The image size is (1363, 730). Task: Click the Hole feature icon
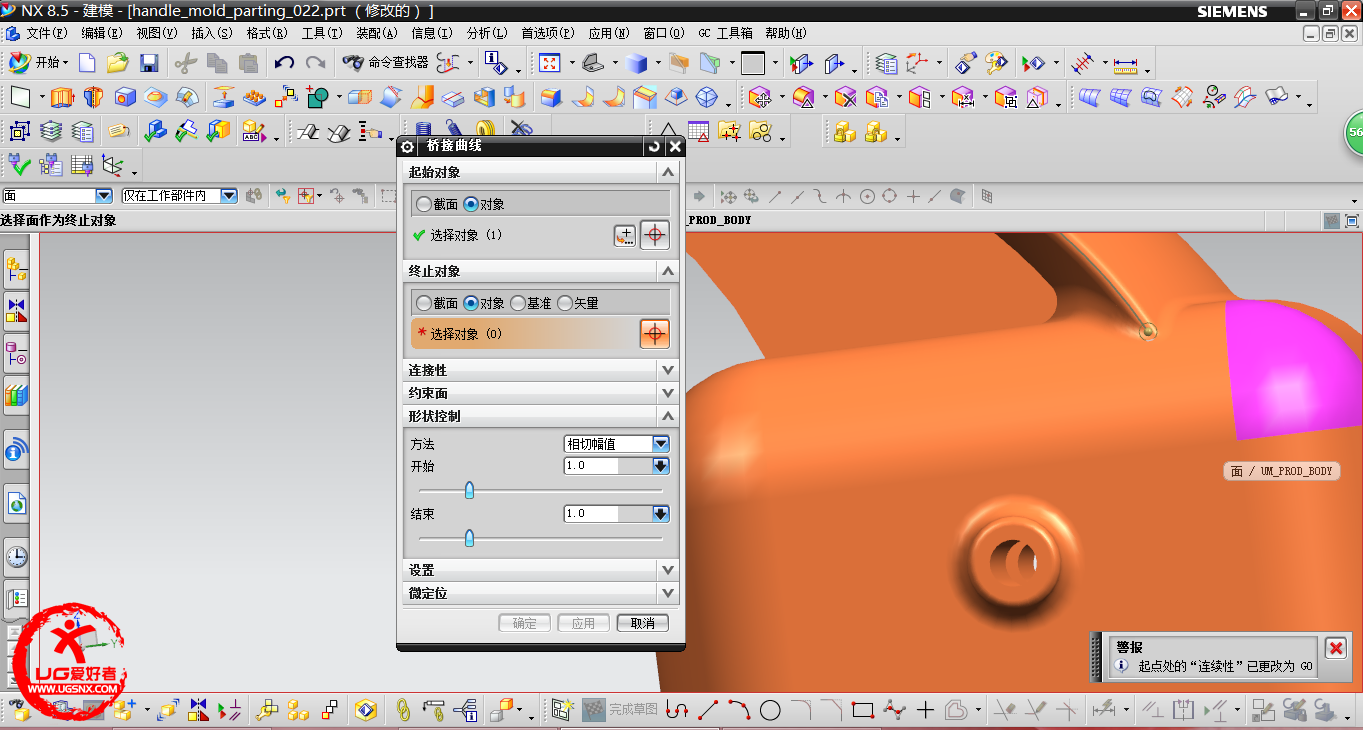coord(124,97)
